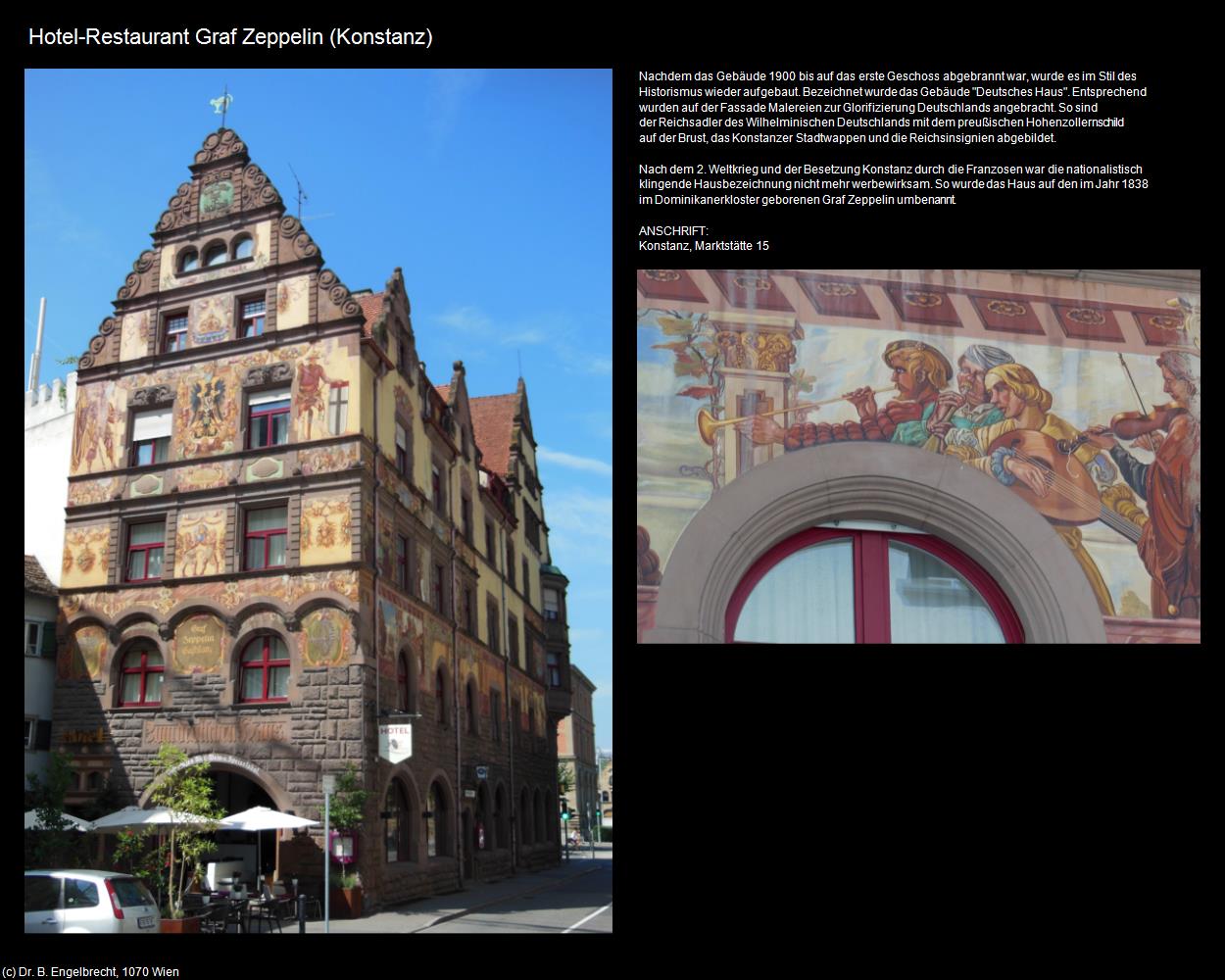Click the address 'Konstanz, Marktstätte 15'
1225x980 pixels.
click(704, 246)
